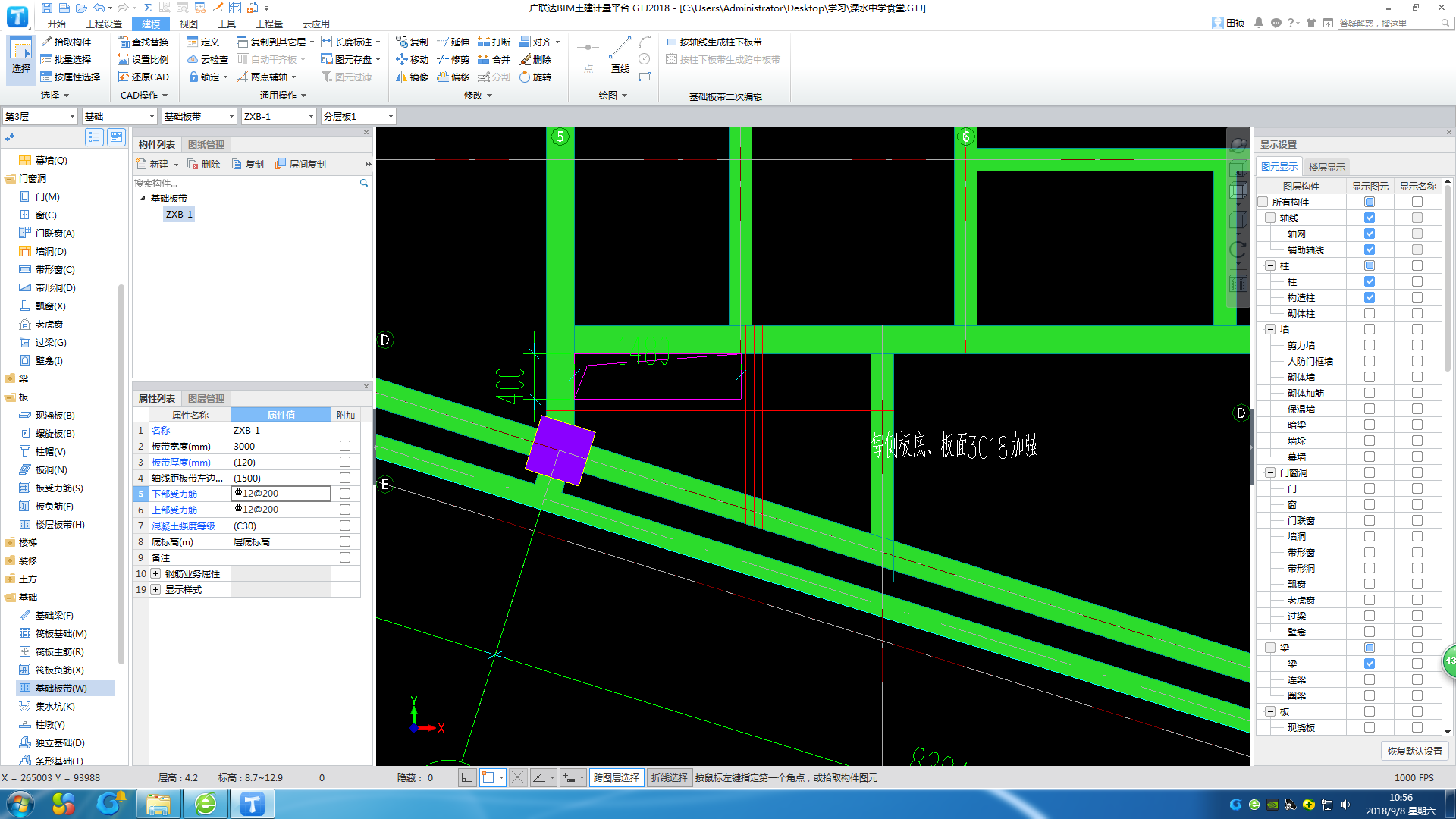Click 恢复默认设置 button

click(1415, 751)
